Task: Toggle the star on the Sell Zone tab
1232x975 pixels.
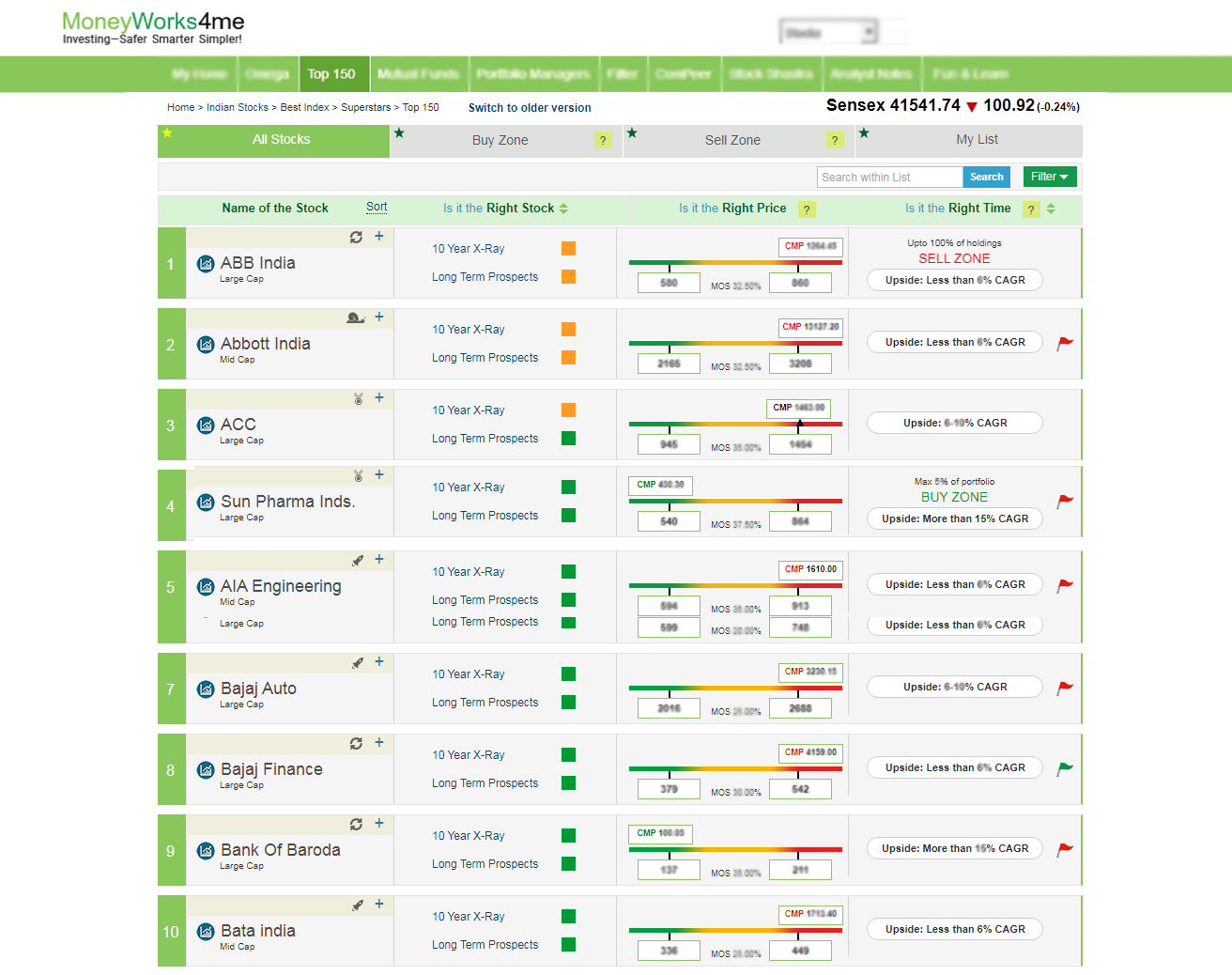Action: [x=632, y=133]
